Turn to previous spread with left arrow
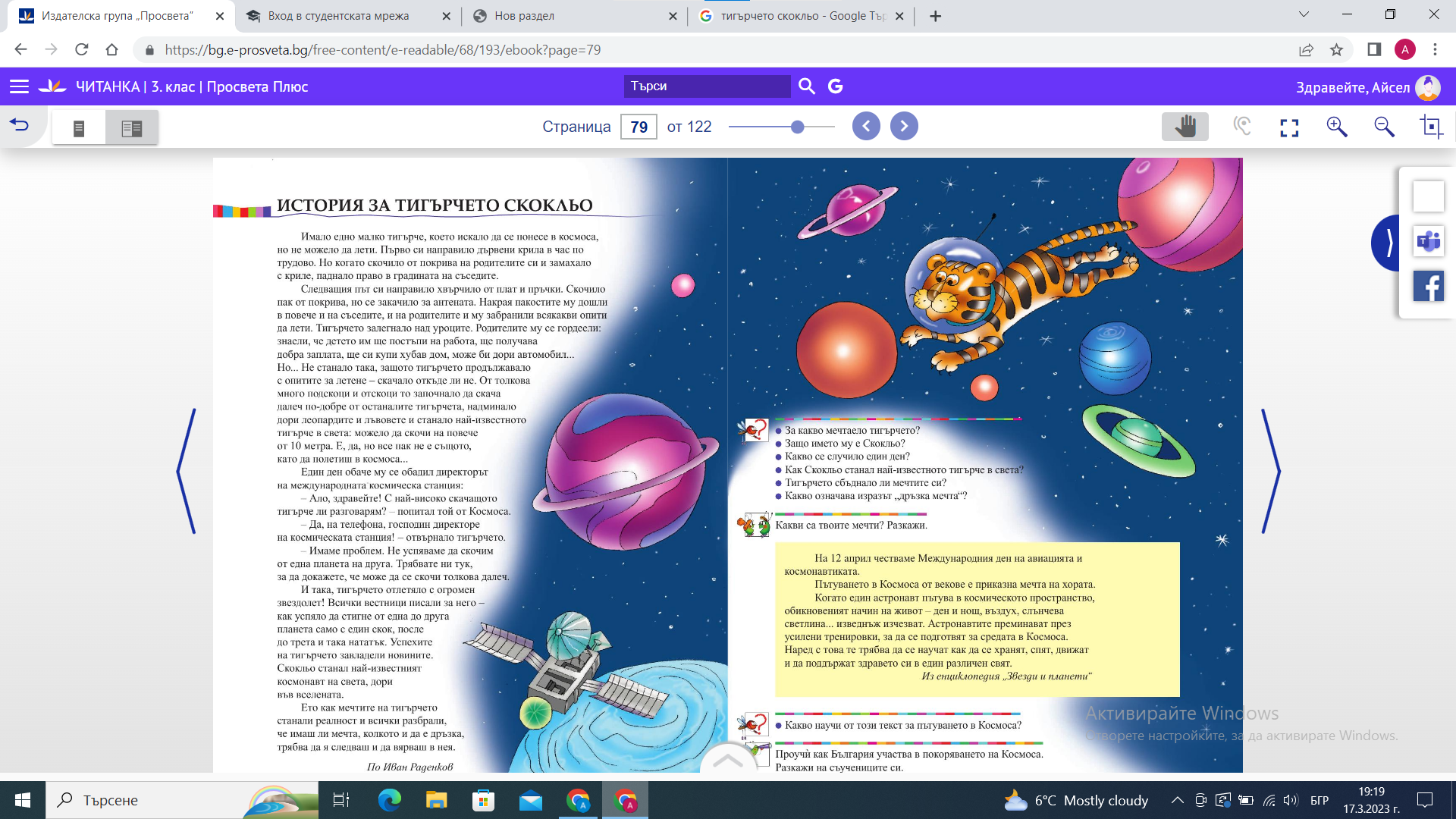This screenshot has width=1456, height=819. [187, 471]
